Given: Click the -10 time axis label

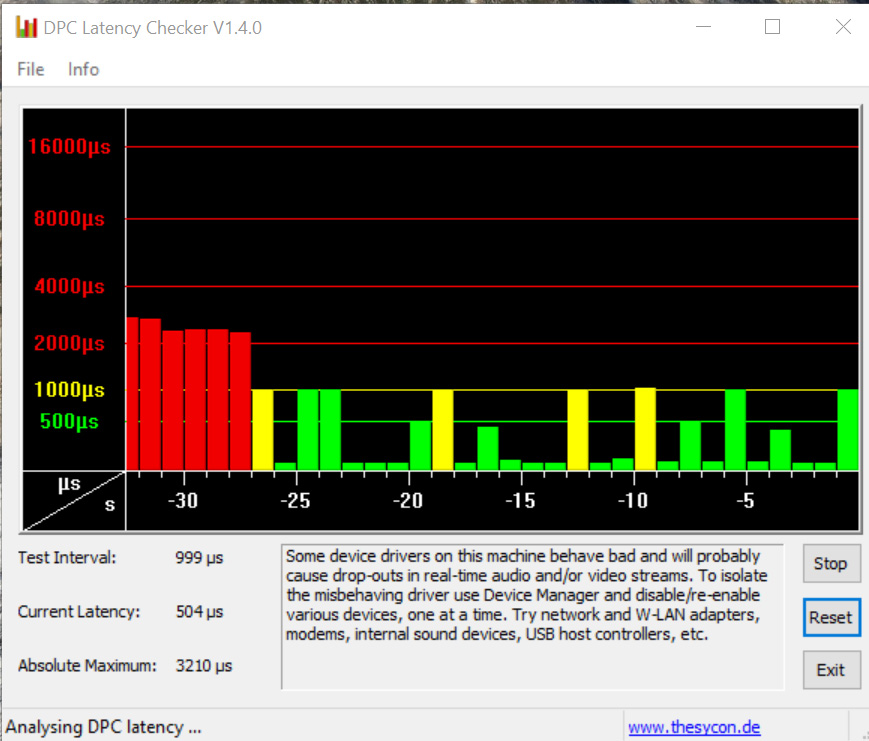Looking at the screenshot, I should [x=633, y=501].
